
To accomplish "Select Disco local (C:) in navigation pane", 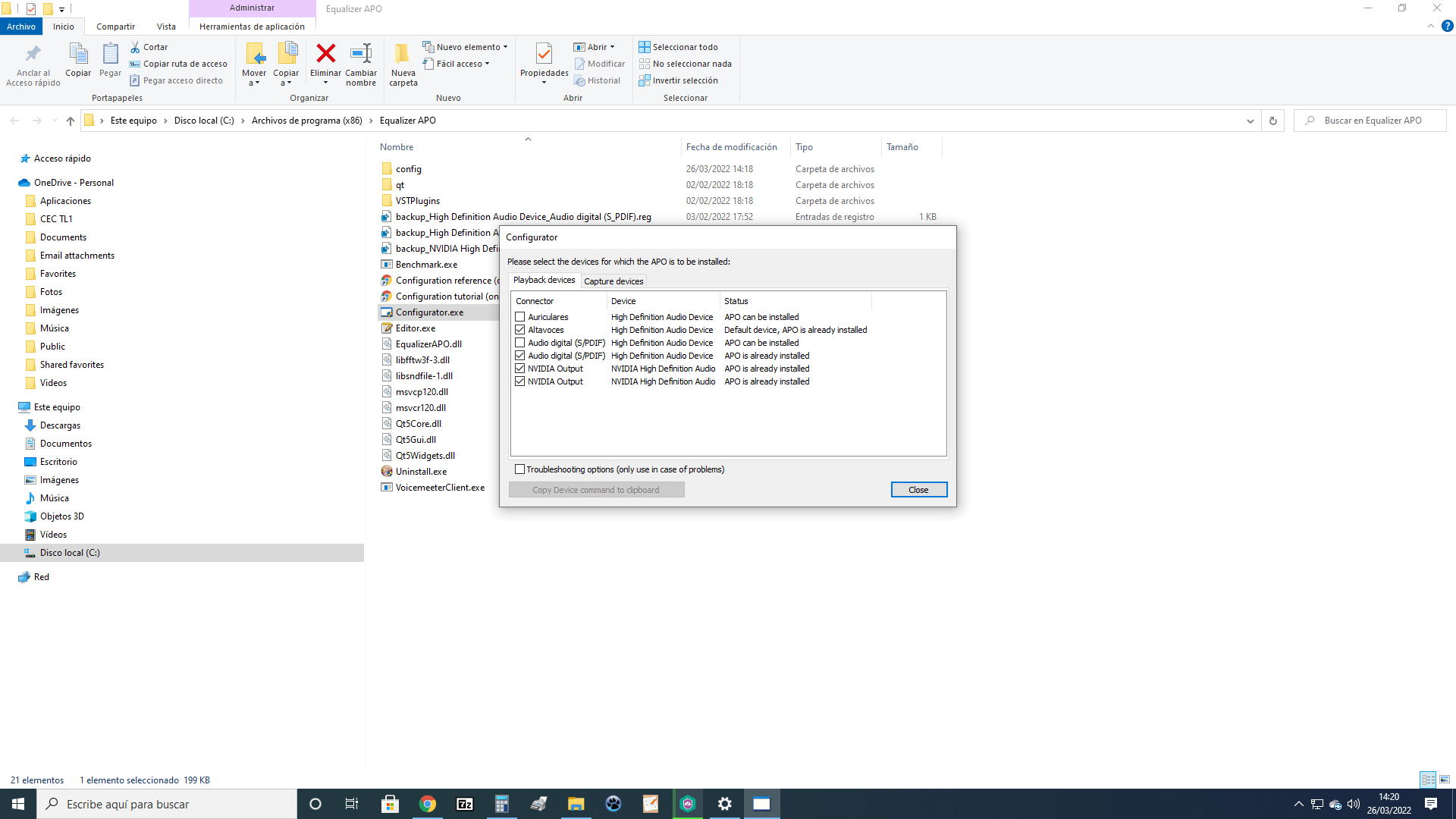I will coord(182,553).
